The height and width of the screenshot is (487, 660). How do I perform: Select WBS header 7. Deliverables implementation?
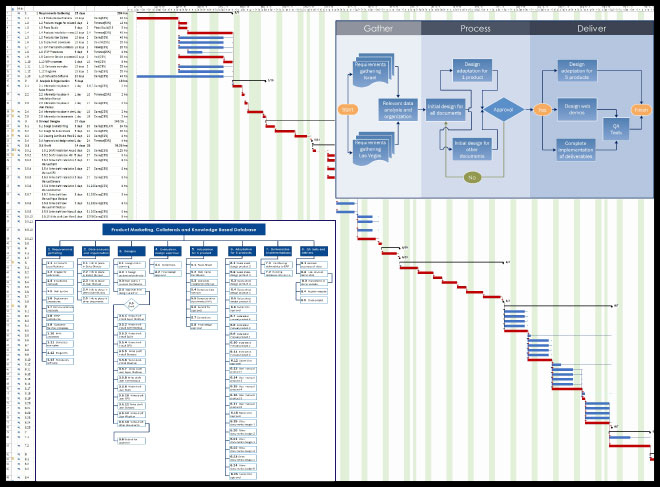(x=278, y=251)
